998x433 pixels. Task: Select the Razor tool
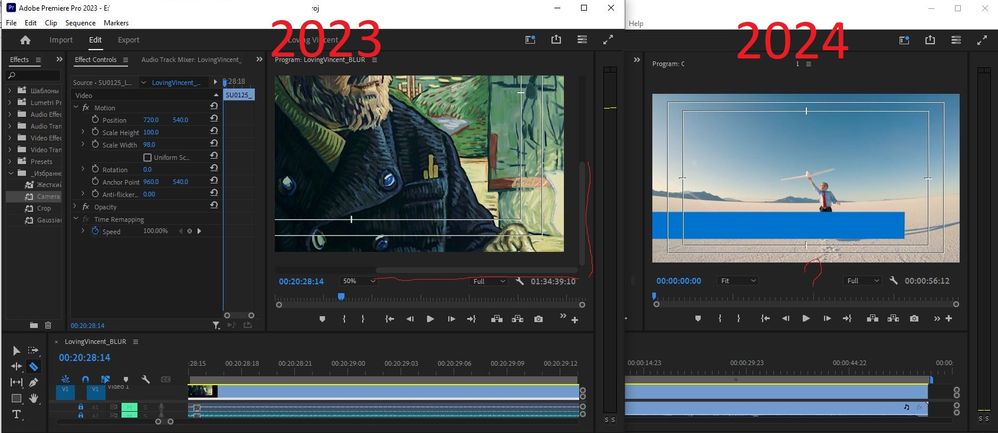click(33, 366)
